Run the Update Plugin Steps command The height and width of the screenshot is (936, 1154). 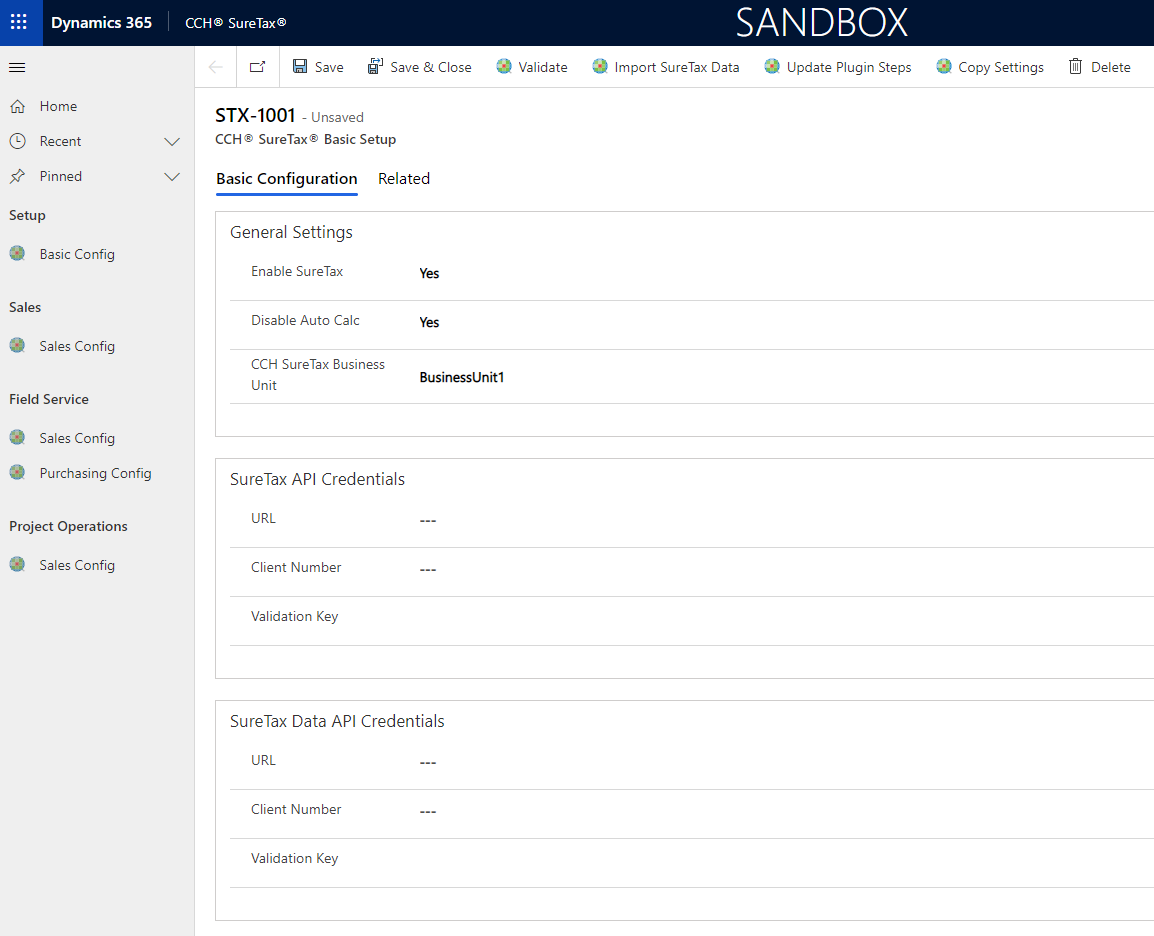pos(849,68)
